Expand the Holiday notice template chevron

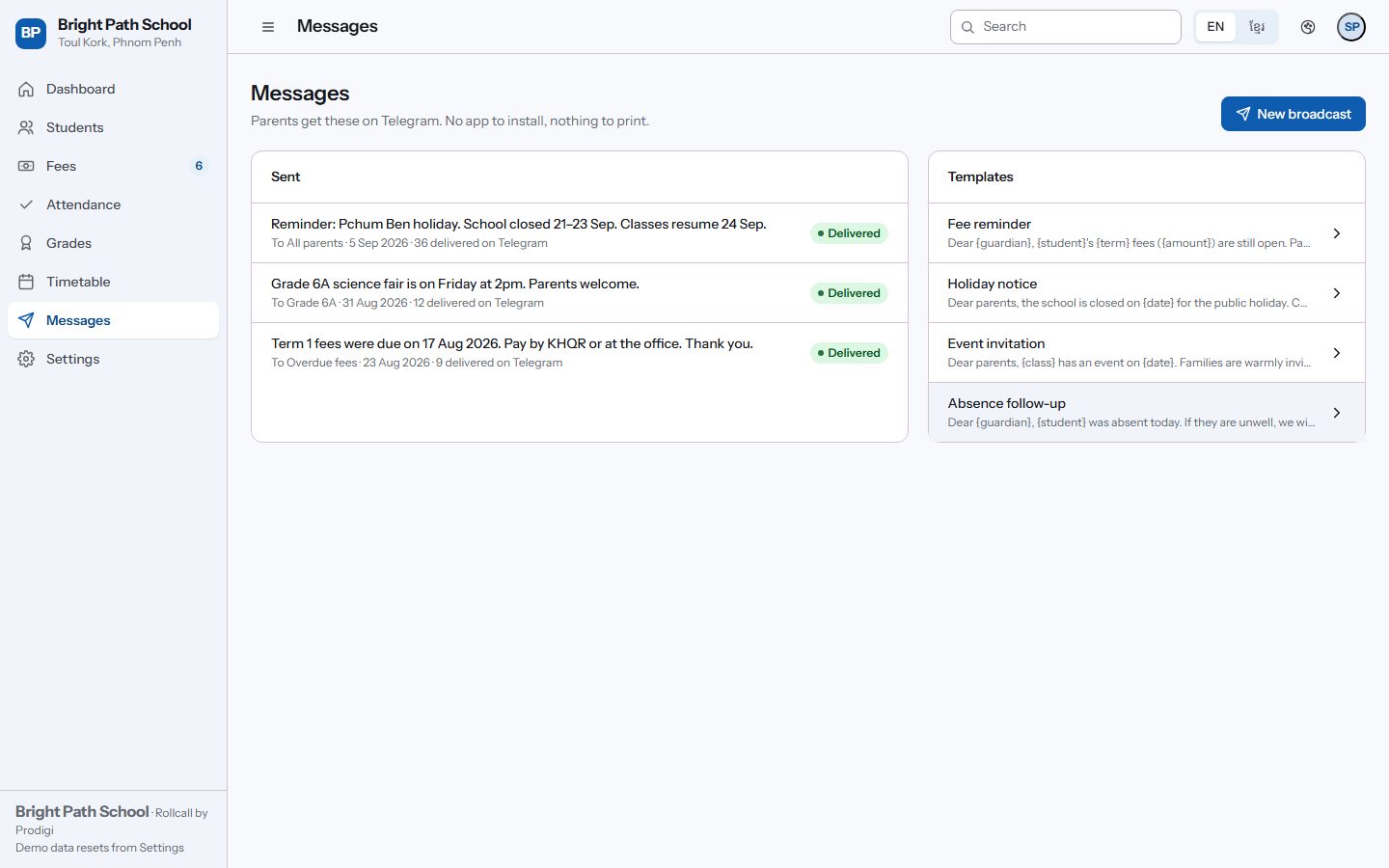coord(1337,293)
